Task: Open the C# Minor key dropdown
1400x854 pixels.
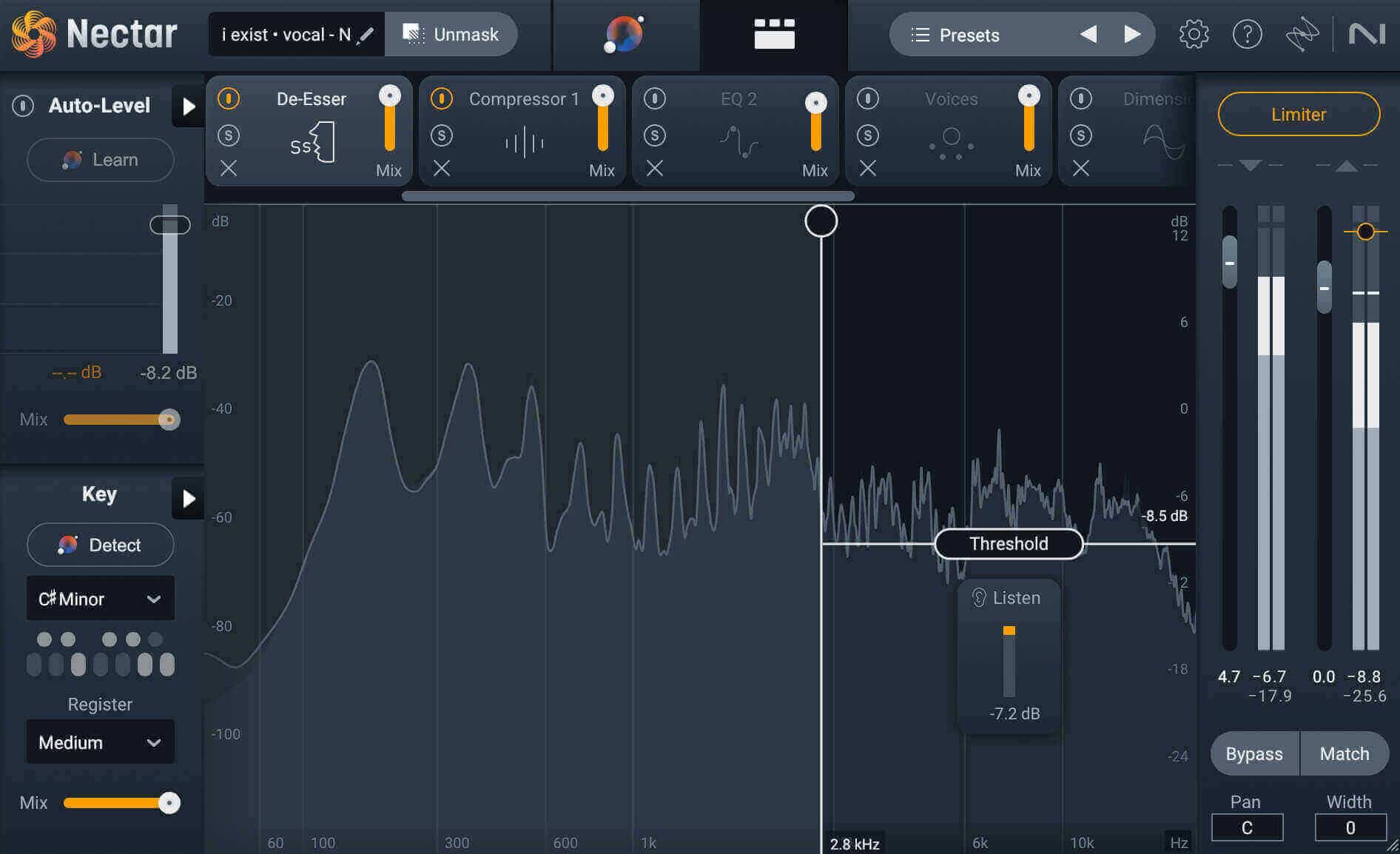Action: 101,598
